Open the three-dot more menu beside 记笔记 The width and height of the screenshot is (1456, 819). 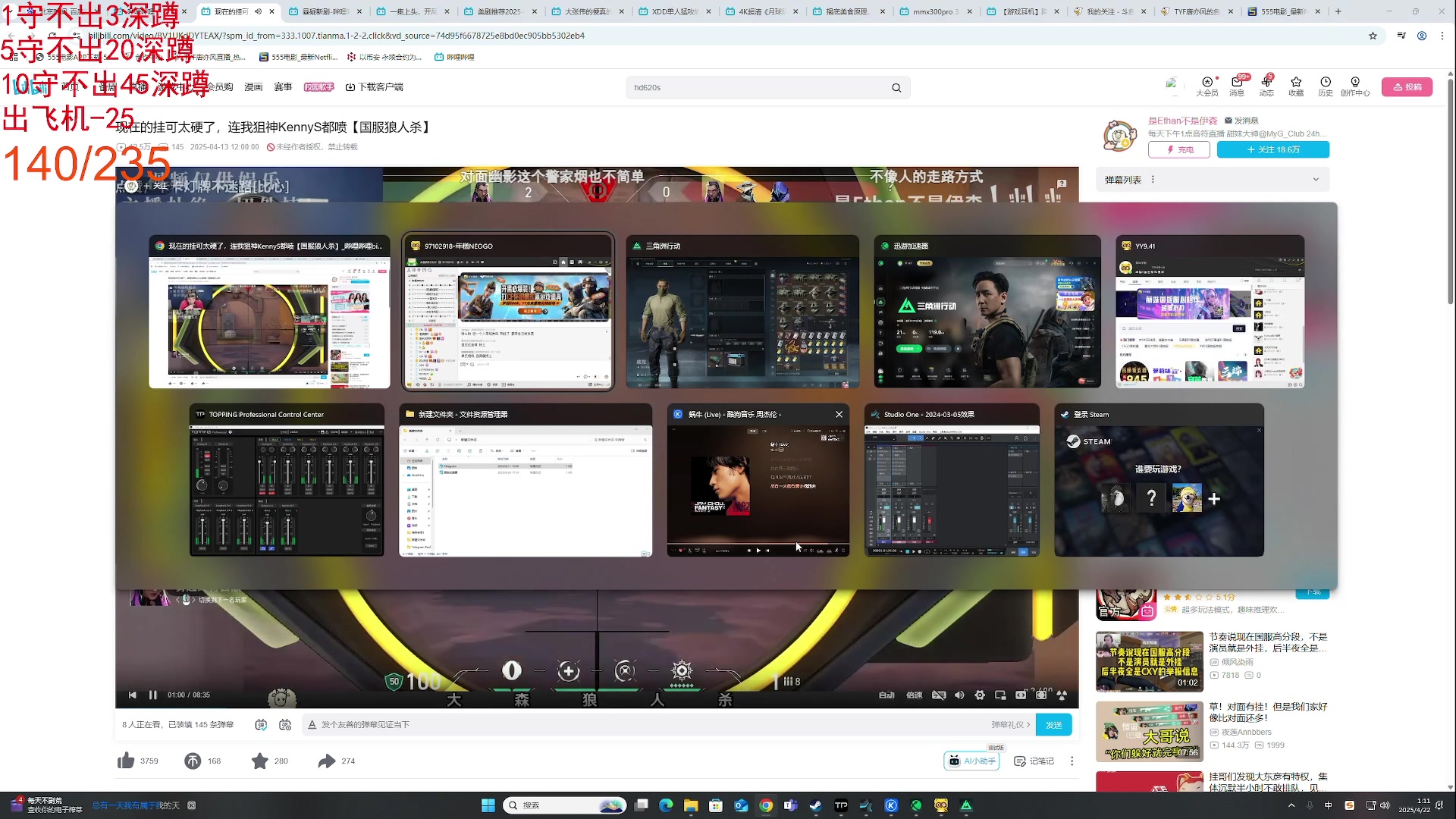point(1072,761)
